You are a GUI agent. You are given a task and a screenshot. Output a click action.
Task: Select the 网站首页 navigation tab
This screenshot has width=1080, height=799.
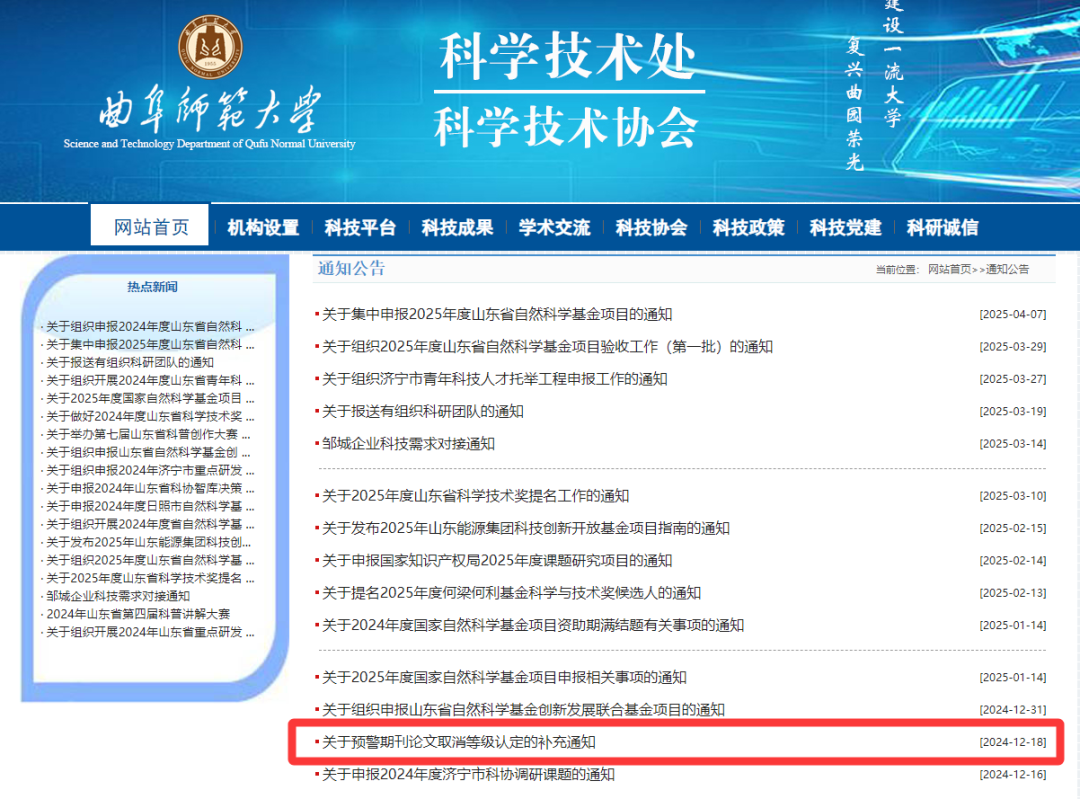click(149, 227)
